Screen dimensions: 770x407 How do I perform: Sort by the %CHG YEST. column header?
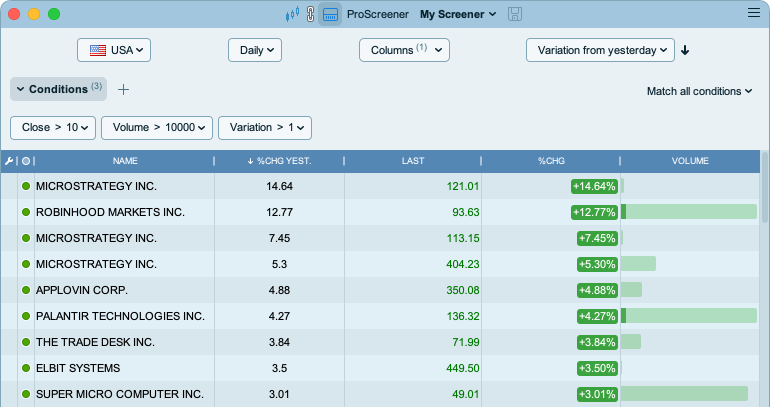click(x=279, y=161)
